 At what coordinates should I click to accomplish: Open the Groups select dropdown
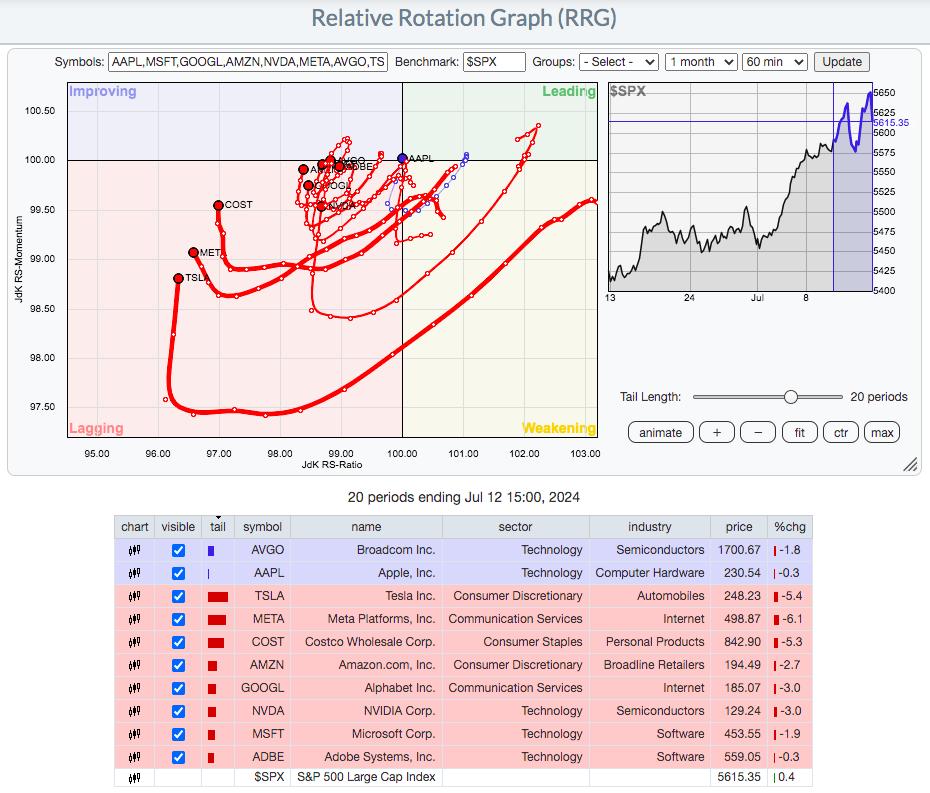(618, 62)
